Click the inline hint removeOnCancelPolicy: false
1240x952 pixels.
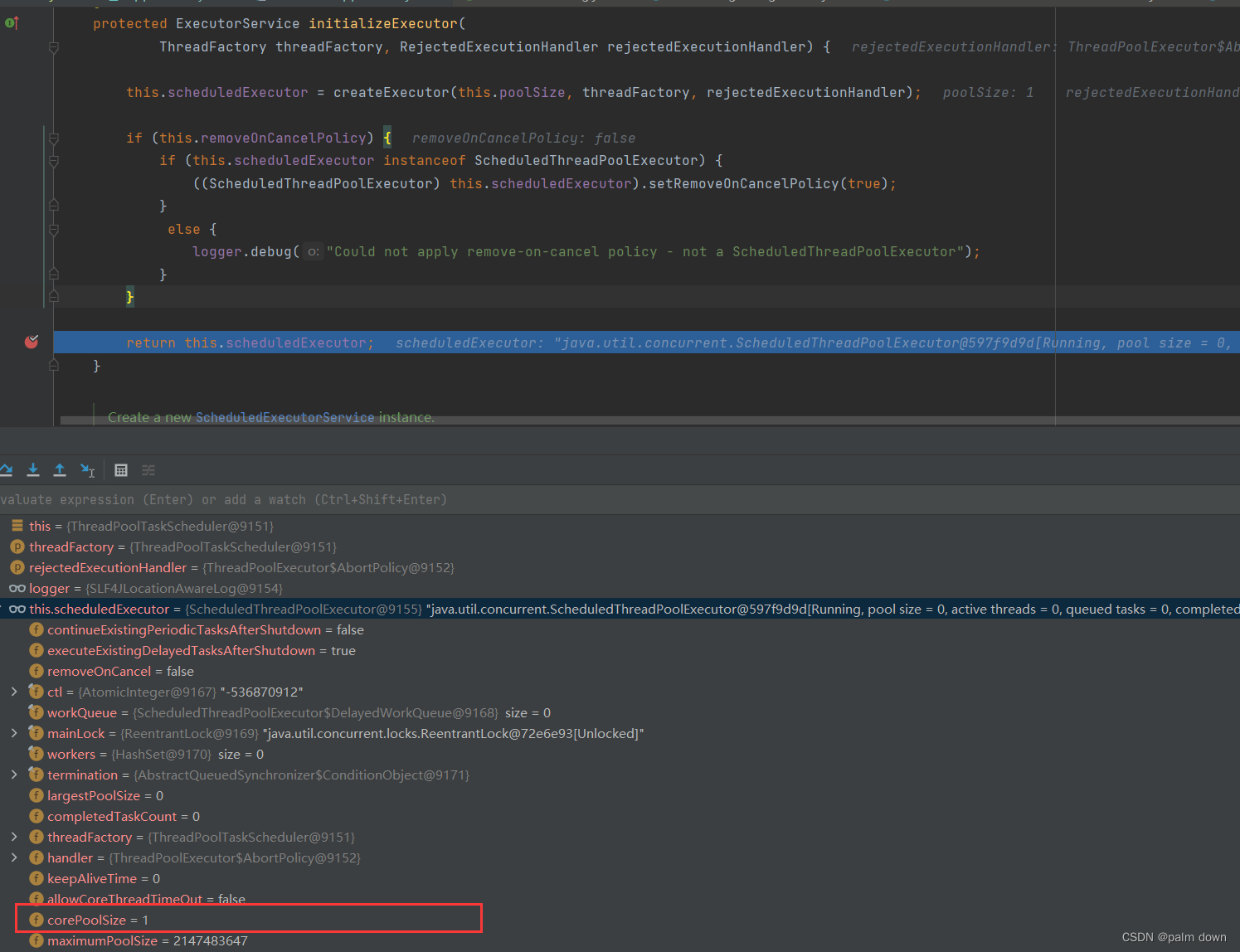523,138
